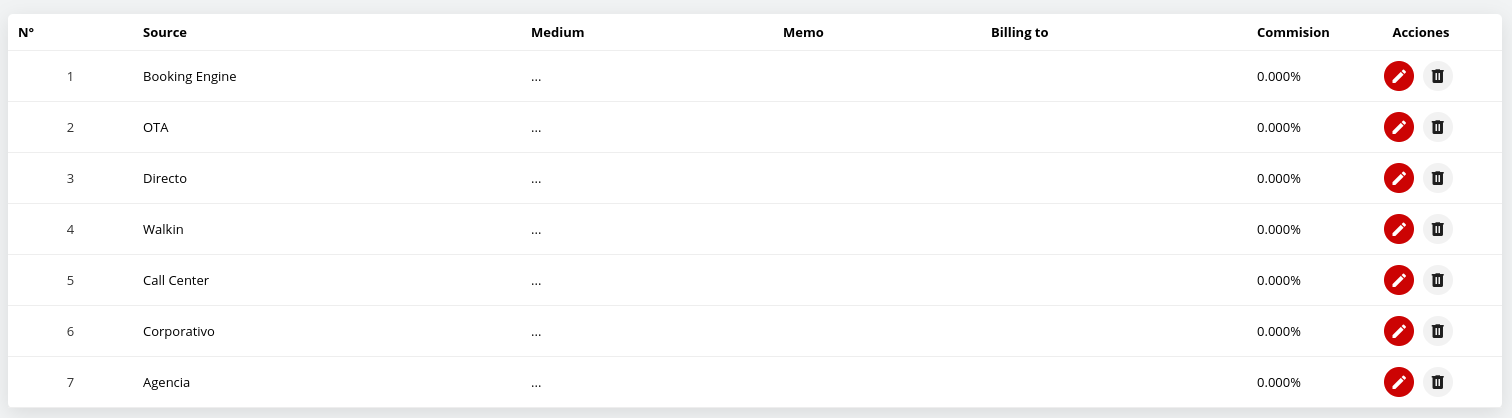This screenshot has height=418, width=1512.
Task: Select the Corporativo source name cell
Action: [179, 331]
